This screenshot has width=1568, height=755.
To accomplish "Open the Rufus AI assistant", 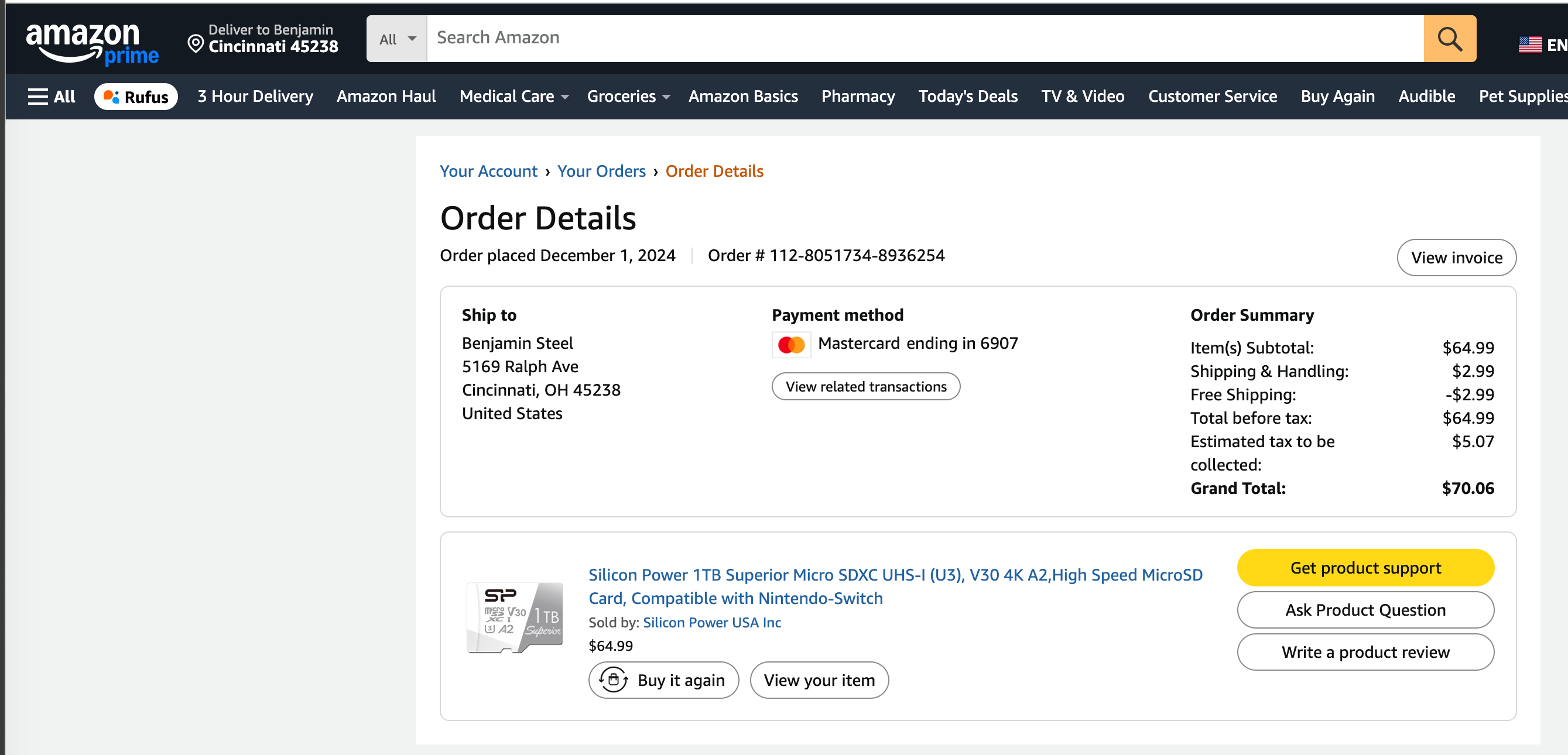I will point(136,97).
